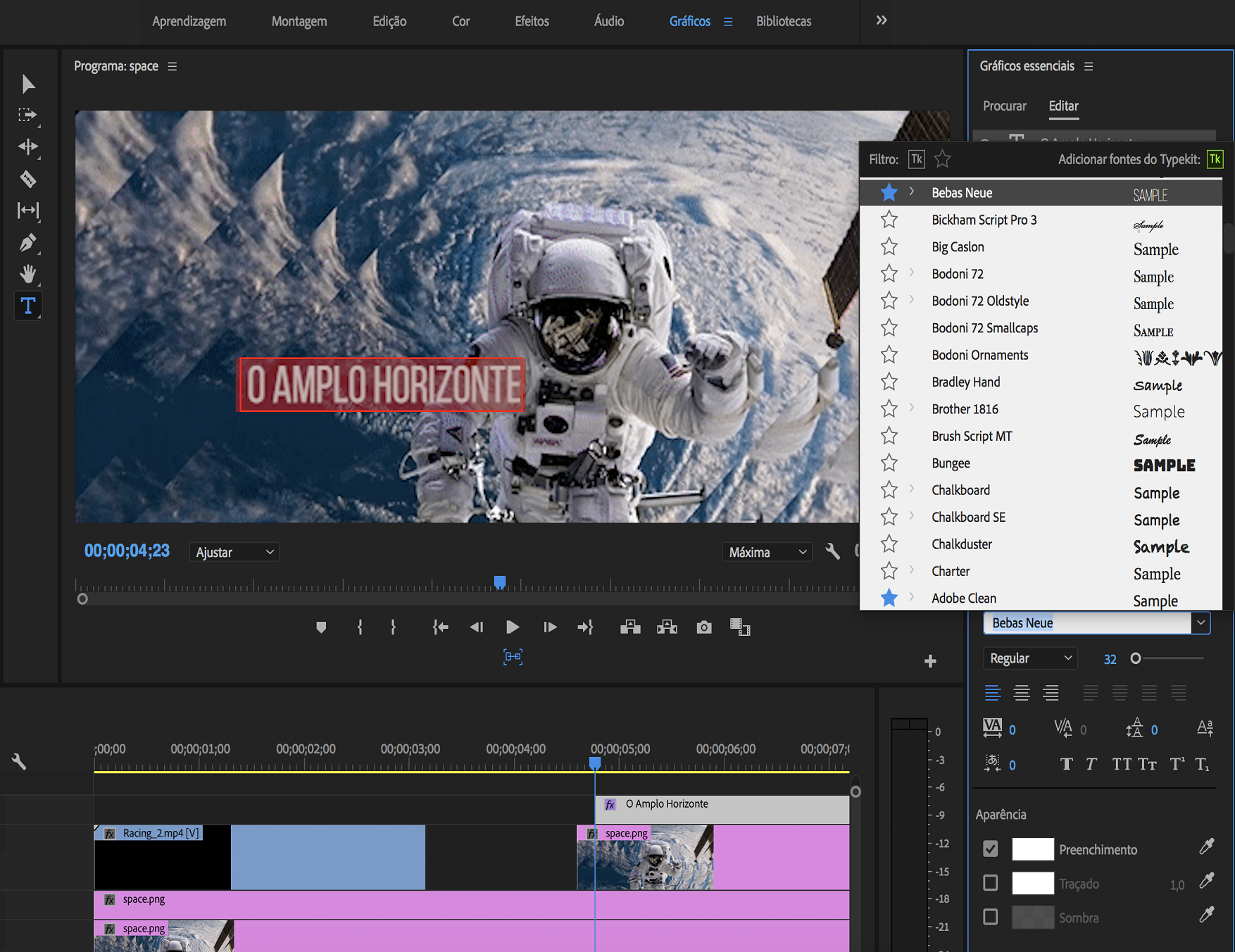Image resolution: width=1235 pixels, height=952 pixels.
Task: Click the Export Frame camera icon
Action: pos(703,627)
